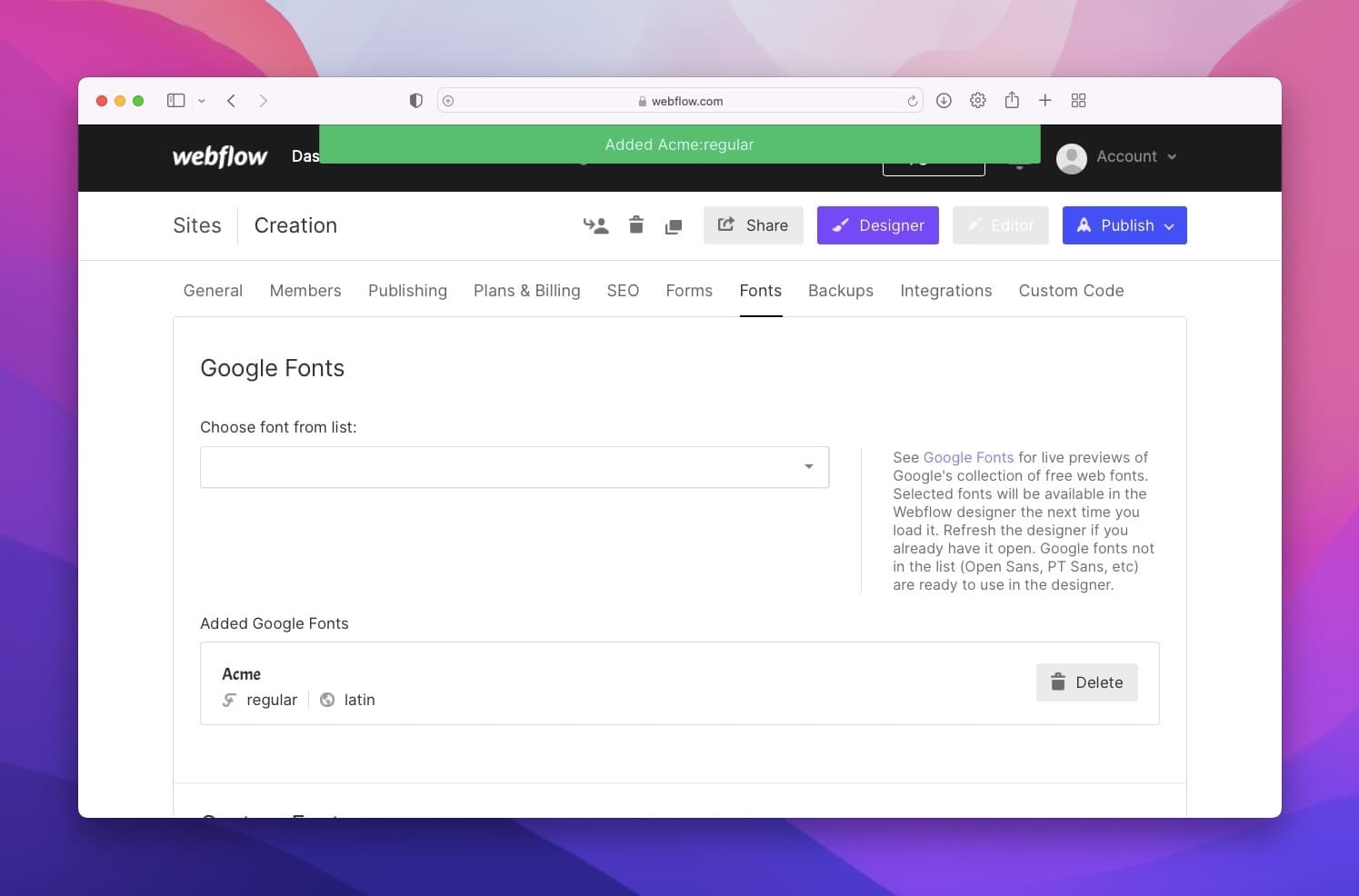Open the Publish dropdown

pyautogui.click(x=1124, y=225)
